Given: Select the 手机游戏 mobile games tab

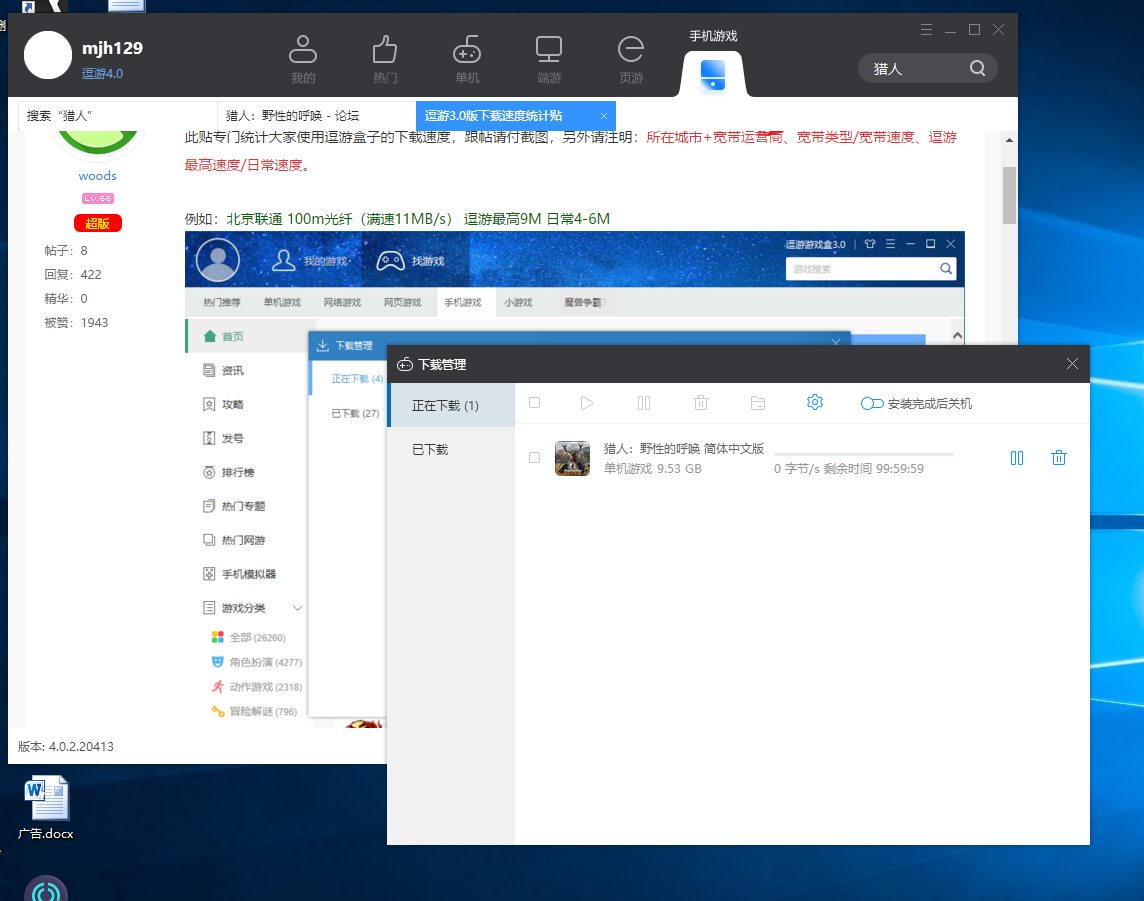Looking at the screenshot, I should click(713, 61).
